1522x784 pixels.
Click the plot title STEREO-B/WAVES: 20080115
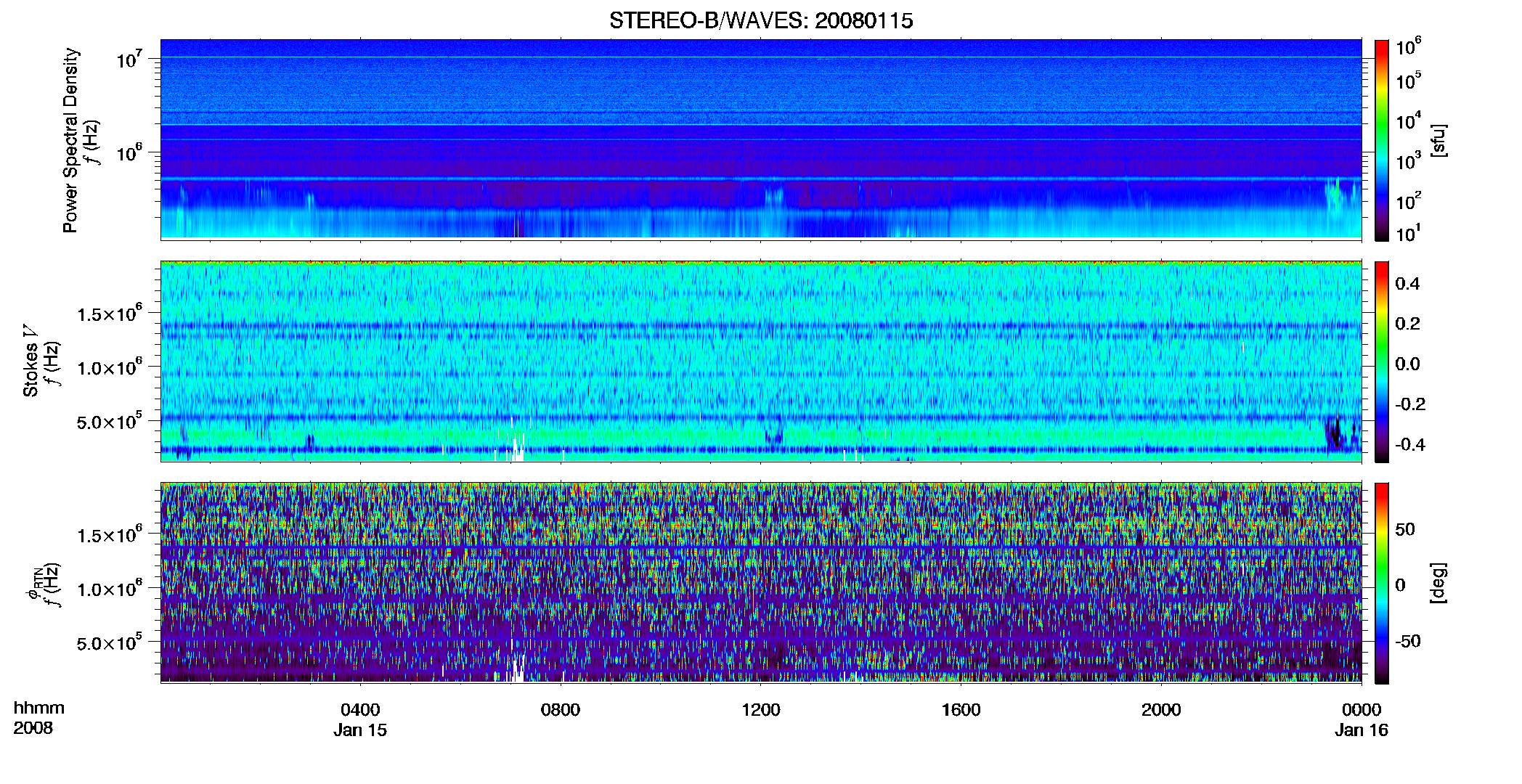pos(761,20)
